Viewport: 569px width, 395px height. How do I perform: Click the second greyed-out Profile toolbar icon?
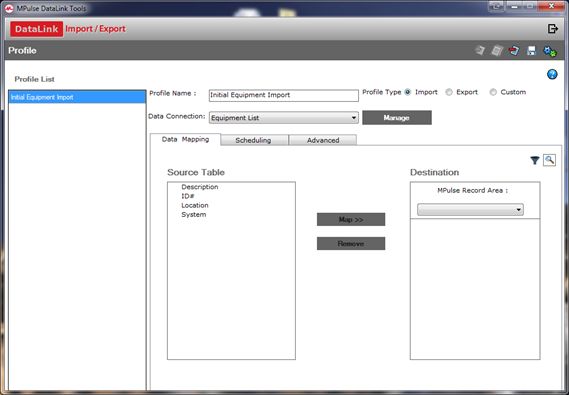[497, 51]
